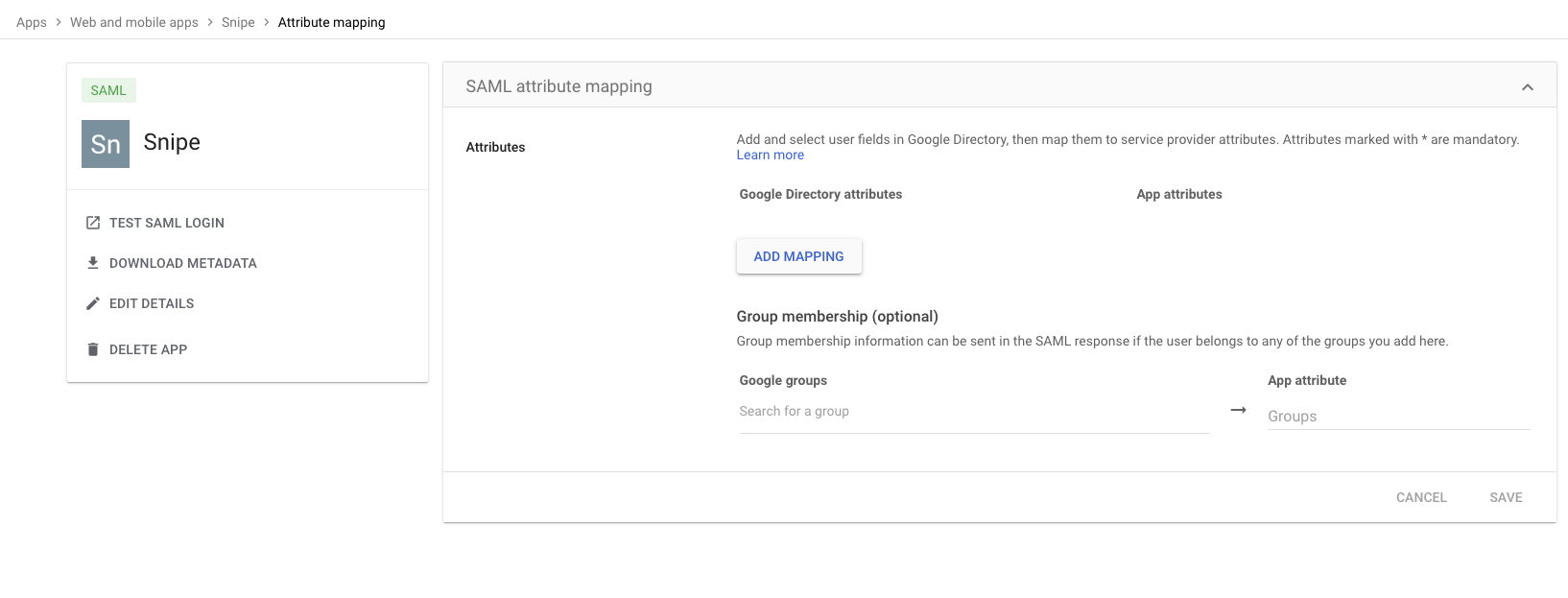Click the Add Mapping button
This screenshot has width=1568, height=598.
coord(799,256)
